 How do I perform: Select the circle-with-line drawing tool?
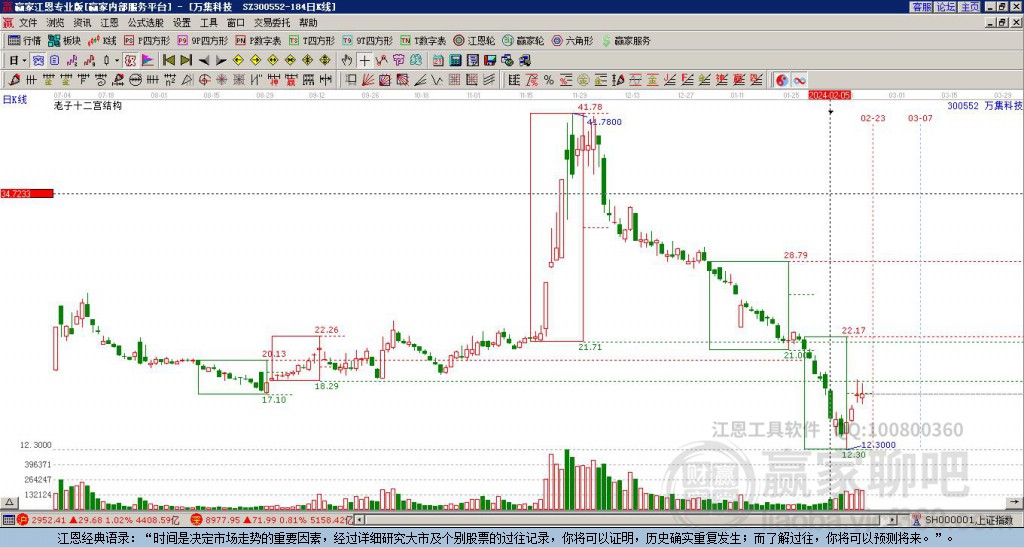point(135,80)
